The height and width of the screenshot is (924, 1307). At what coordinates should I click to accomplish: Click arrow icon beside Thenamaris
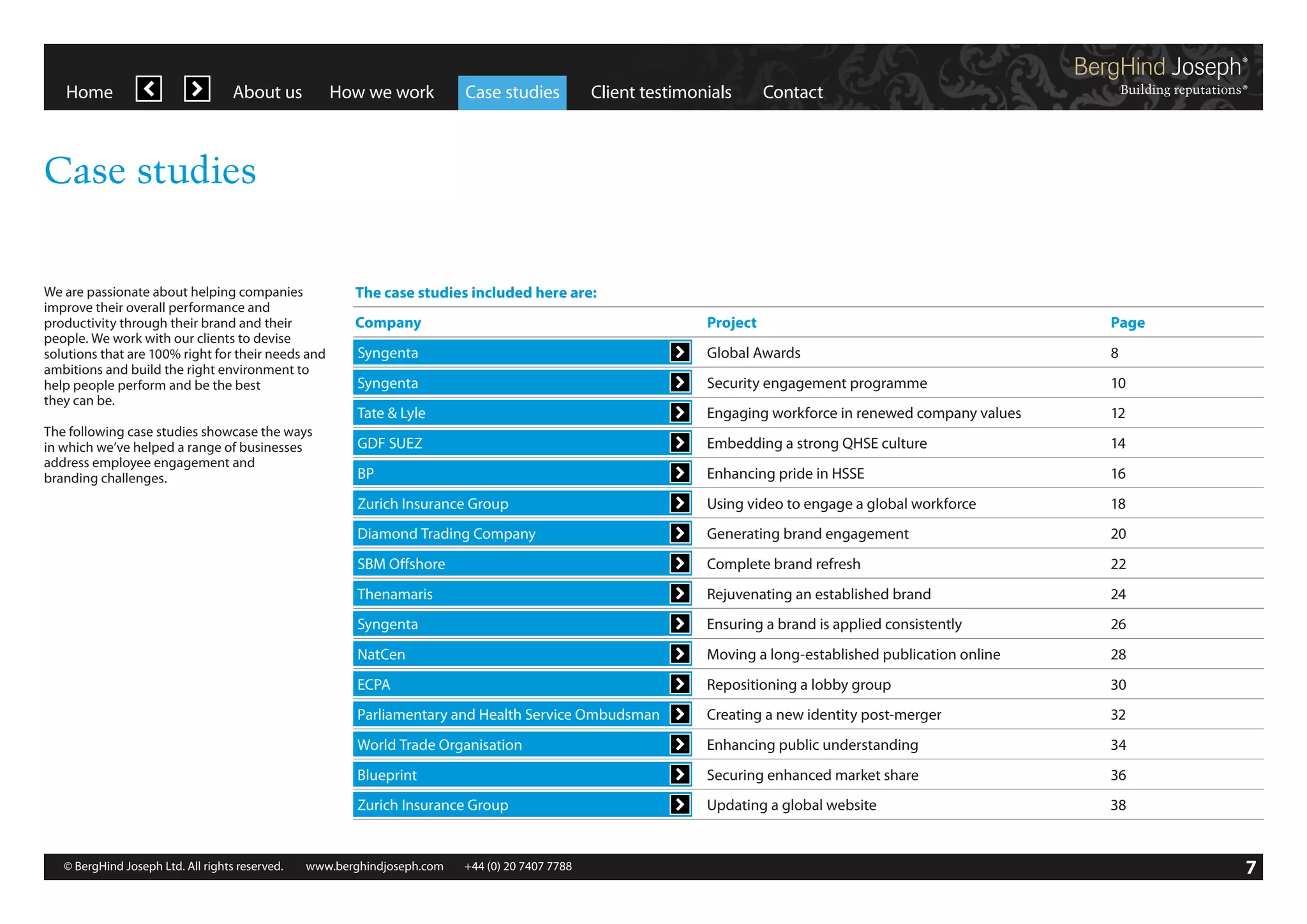680,593
